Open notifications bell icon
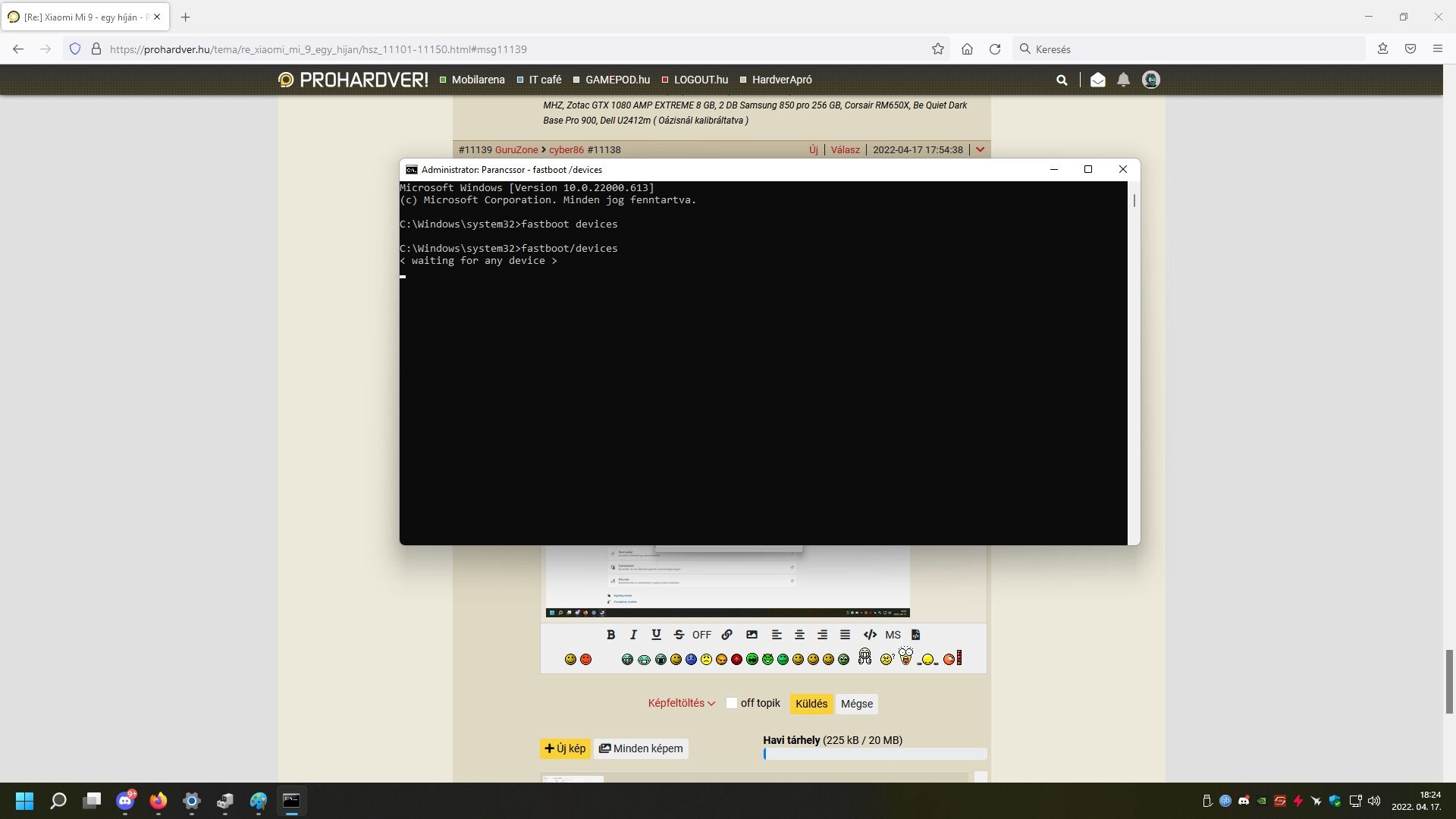The width and height of the screenshot is (1456, 819). [x=1123, y=80]
